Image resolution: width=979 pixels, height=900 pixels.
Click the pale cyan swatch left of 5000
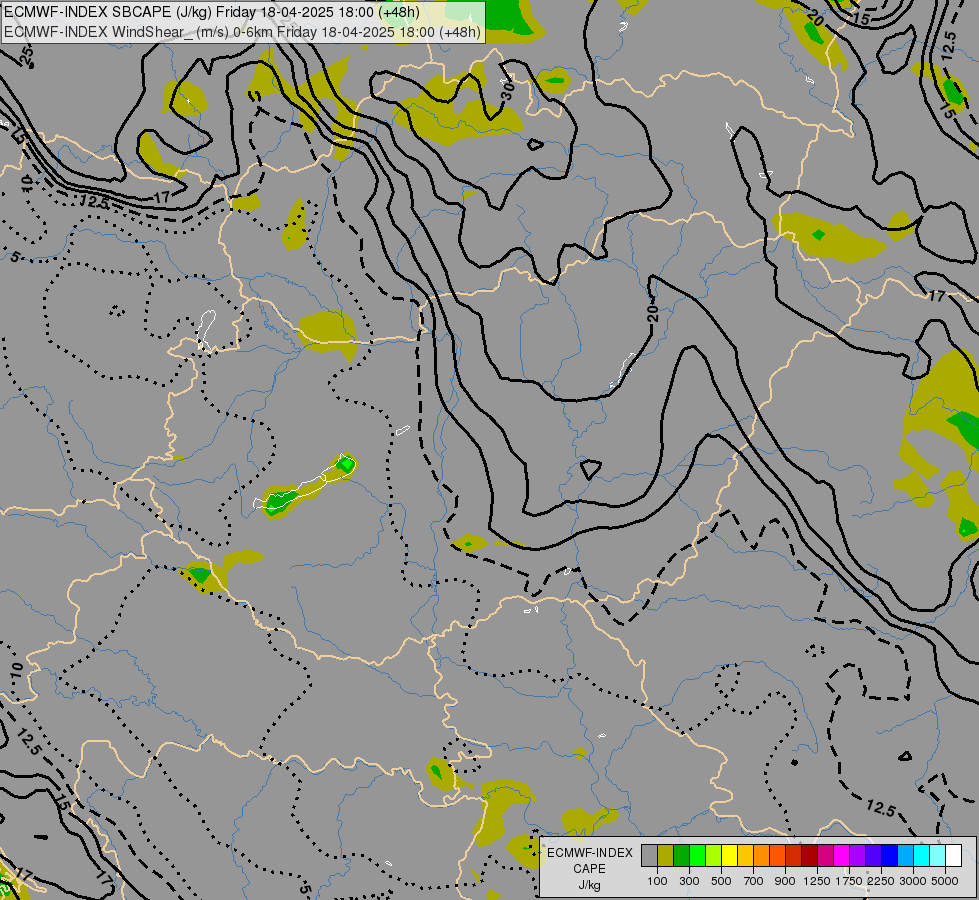pos(938,855)
